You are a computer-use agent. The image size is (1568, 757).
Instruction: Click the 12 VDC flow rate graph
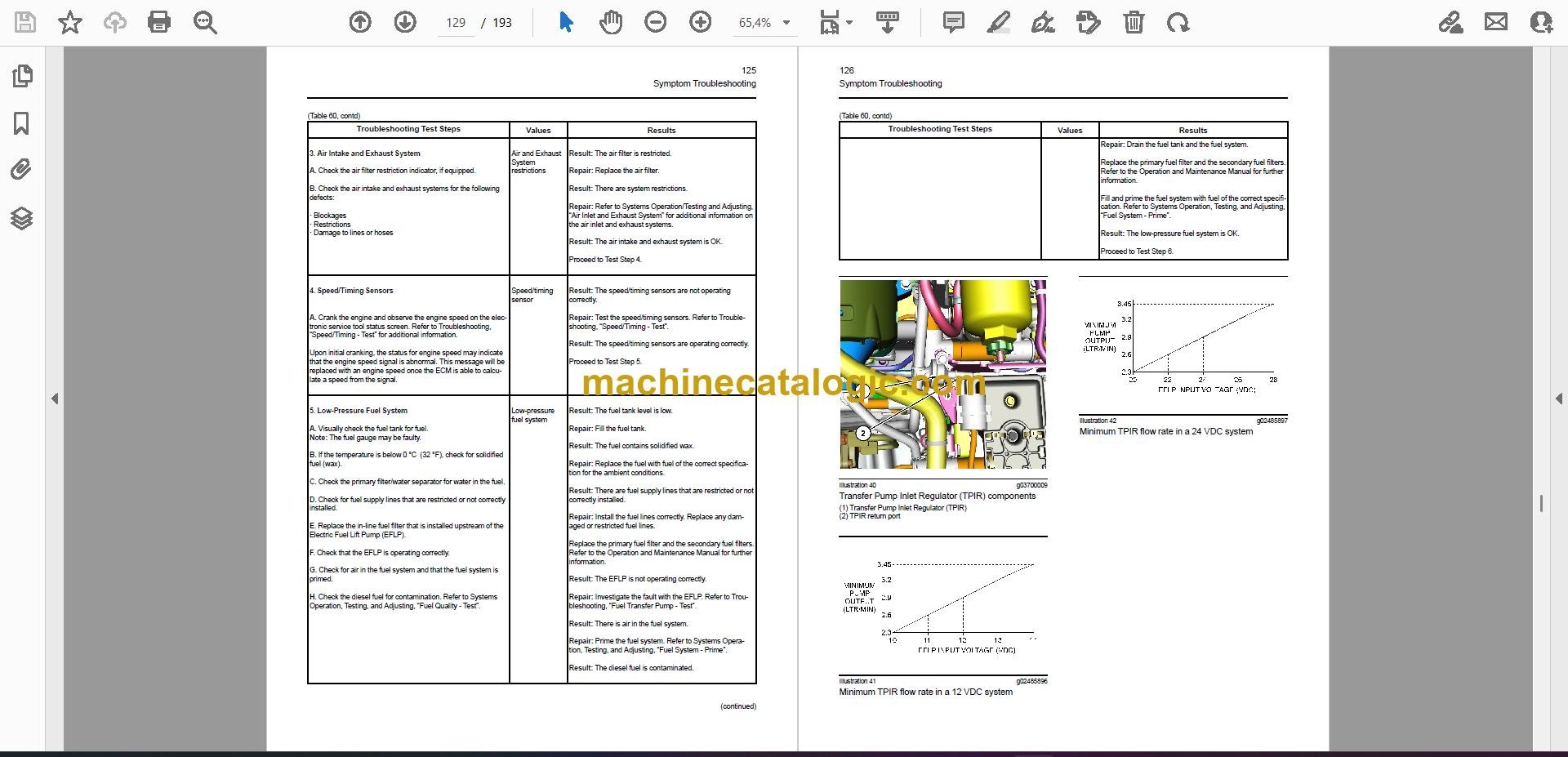coord(942,607)
